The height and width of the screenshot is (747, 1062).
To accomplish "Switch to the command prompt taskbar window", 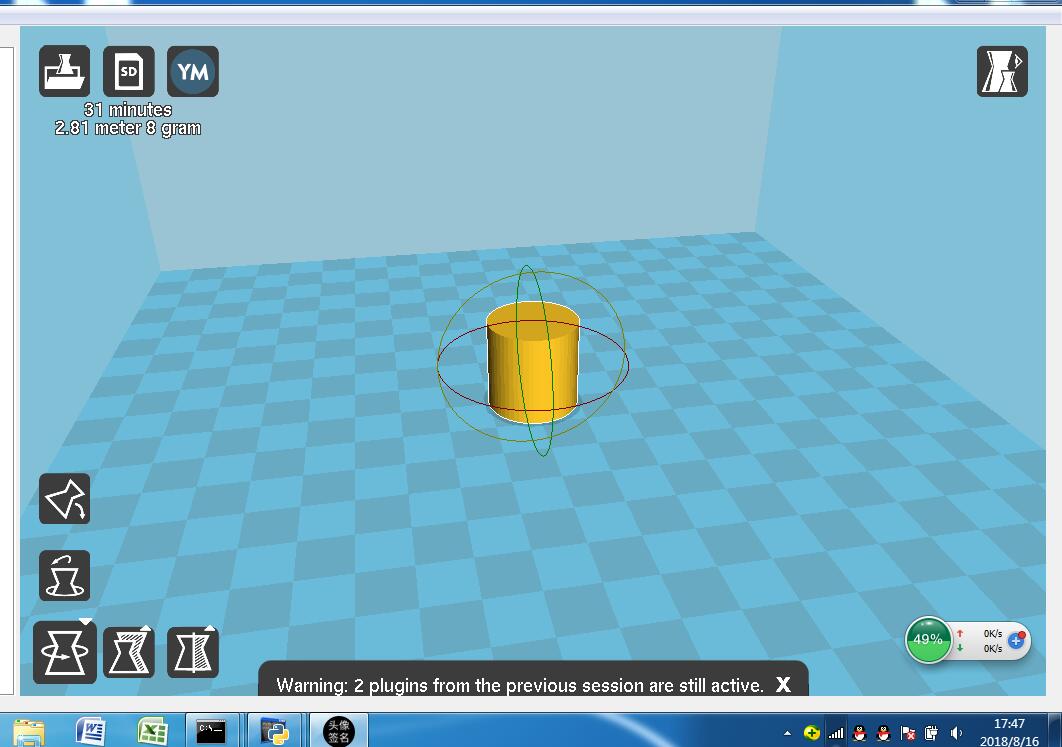I will 211,731.
